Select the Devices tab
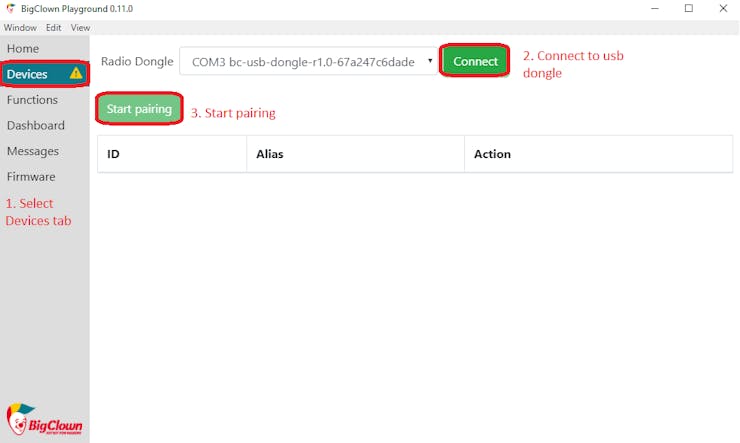 pyautogui.click(x=45, y=74)
